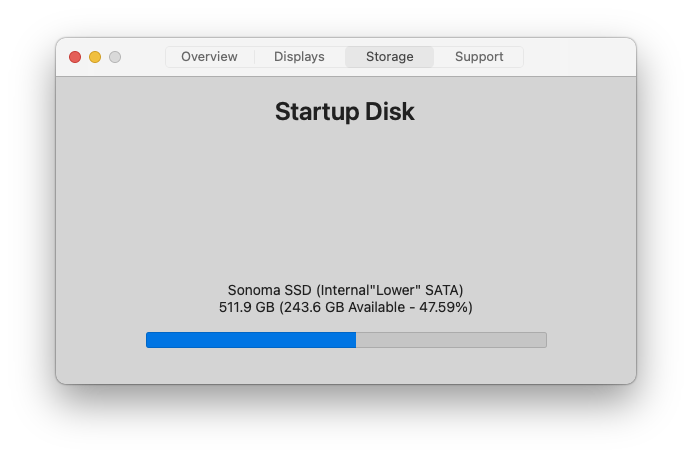Image resolution: width=692 pixels, height=458 pixels.
Task: Open the Displays tab
Action: (x=299, y=57)
